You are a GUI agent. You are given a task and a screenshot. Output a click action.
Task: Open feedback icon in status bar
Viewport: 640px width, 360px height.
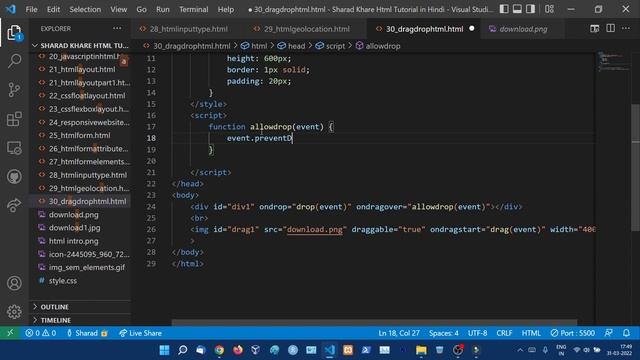[609, 333]
